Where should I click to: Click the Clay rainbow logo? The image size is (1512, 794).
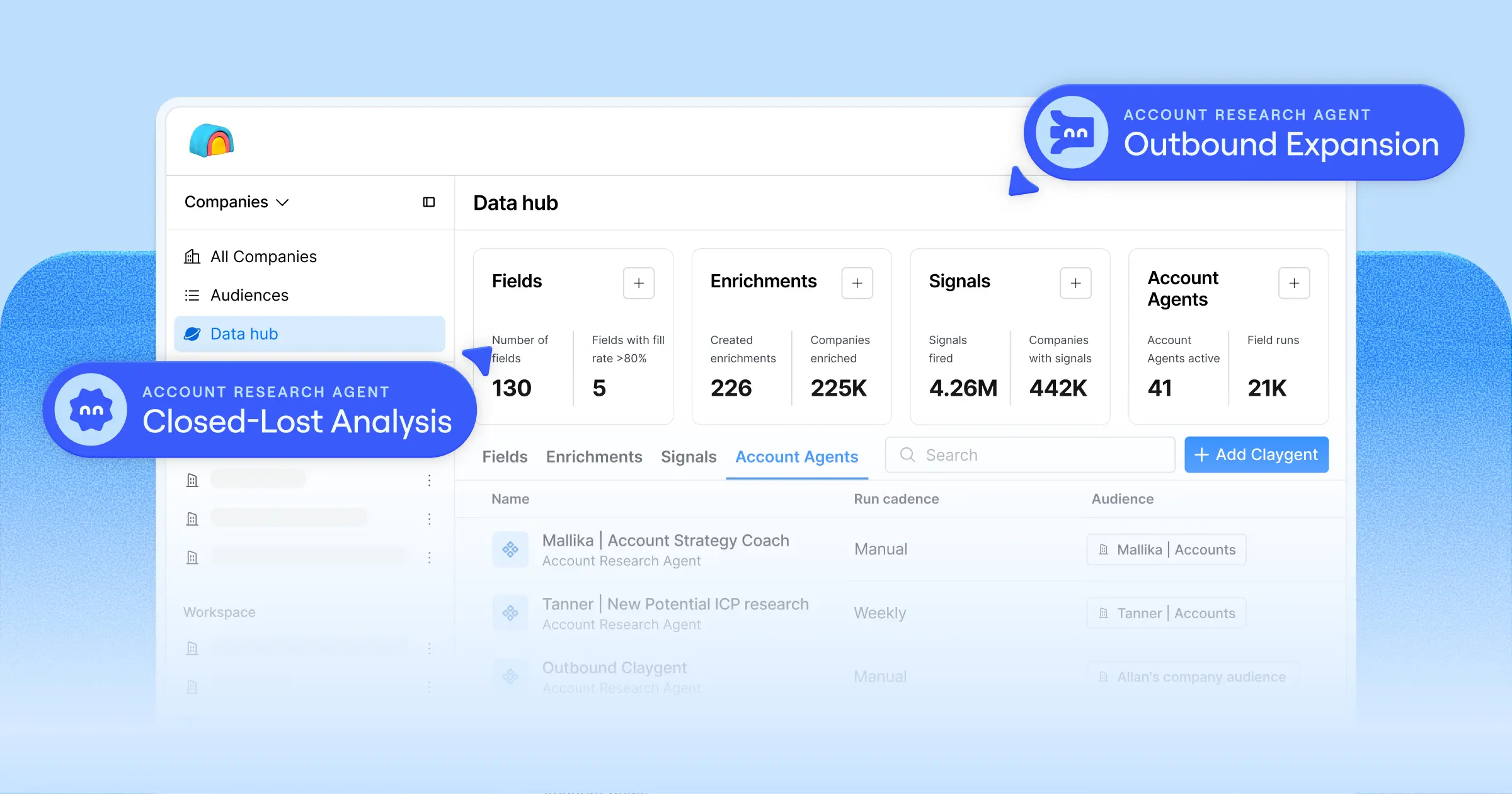(x=212, y=140)
